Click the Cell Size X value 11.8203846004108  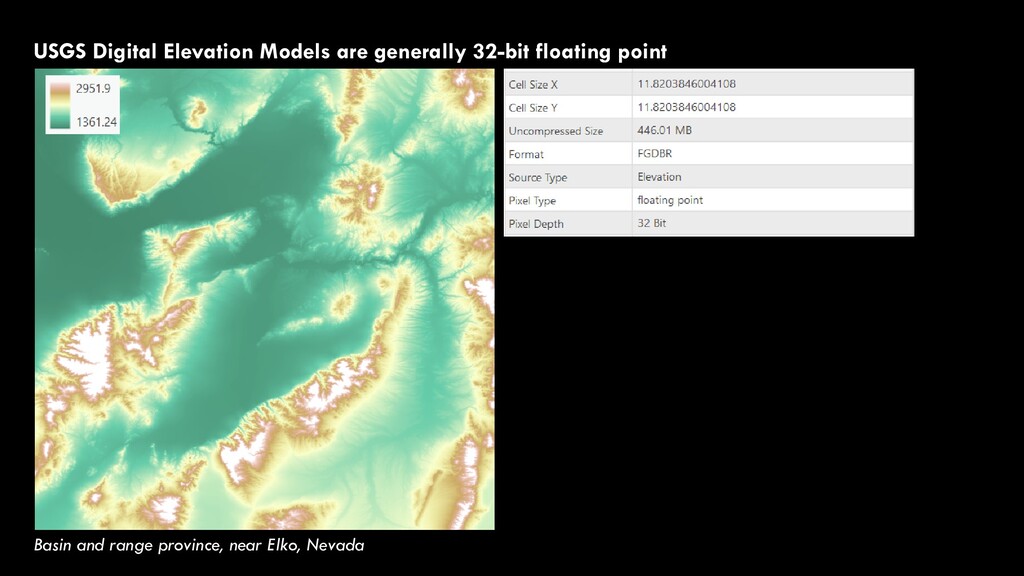click(x=686, y=84)
